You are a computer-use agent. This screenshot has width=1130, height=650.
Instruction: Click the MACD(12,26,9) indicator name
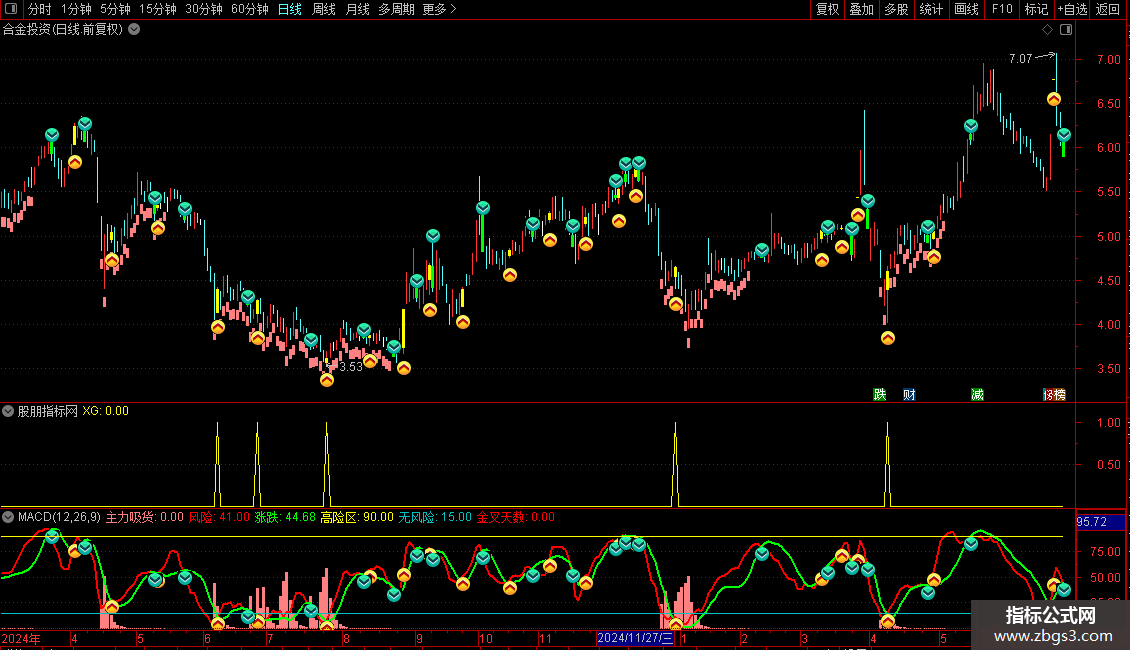(59, 517)
